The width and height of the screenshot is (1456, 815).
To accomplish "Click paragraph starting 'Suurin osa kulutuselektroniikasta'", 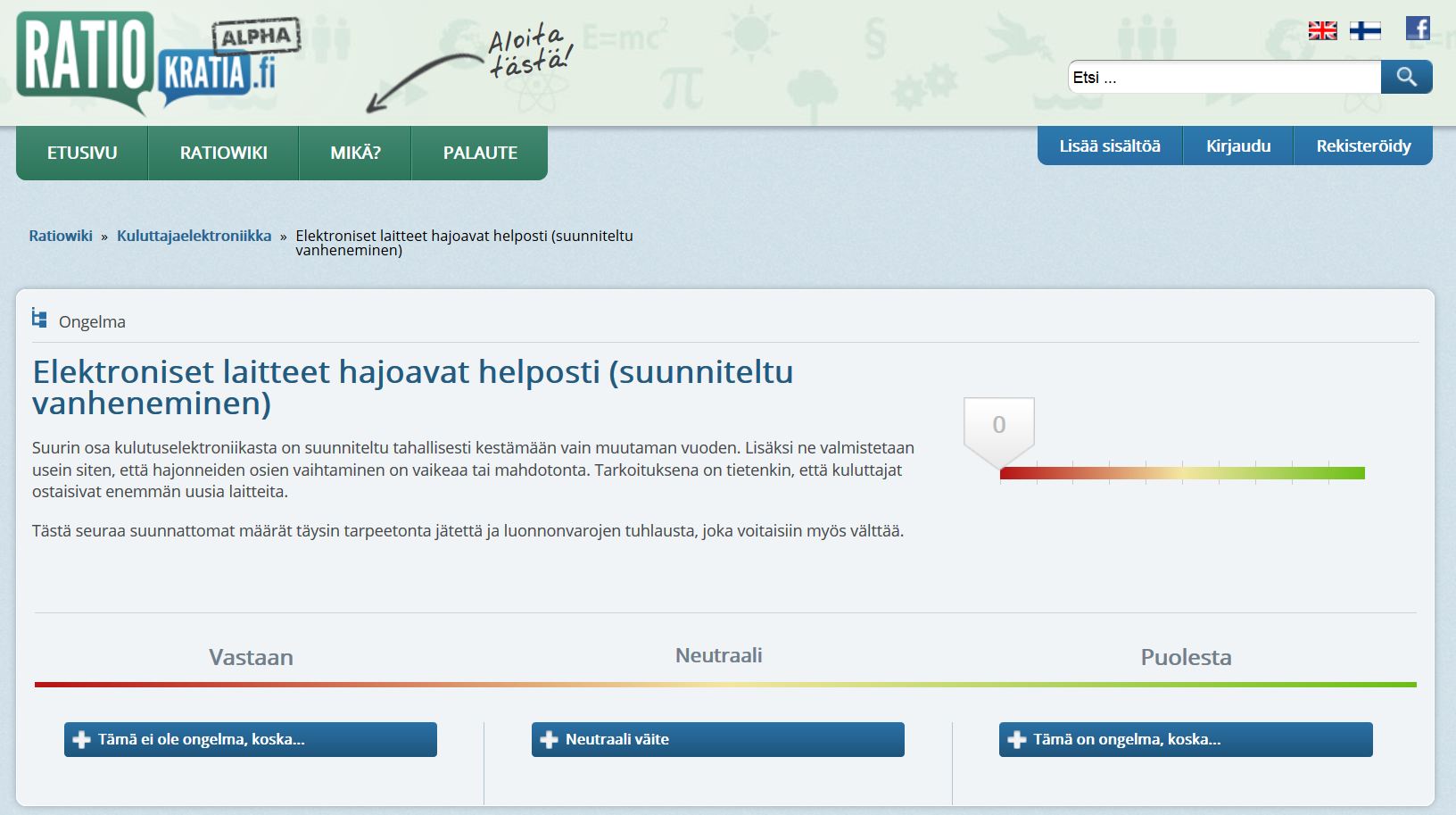I will [x=473, y=470].
